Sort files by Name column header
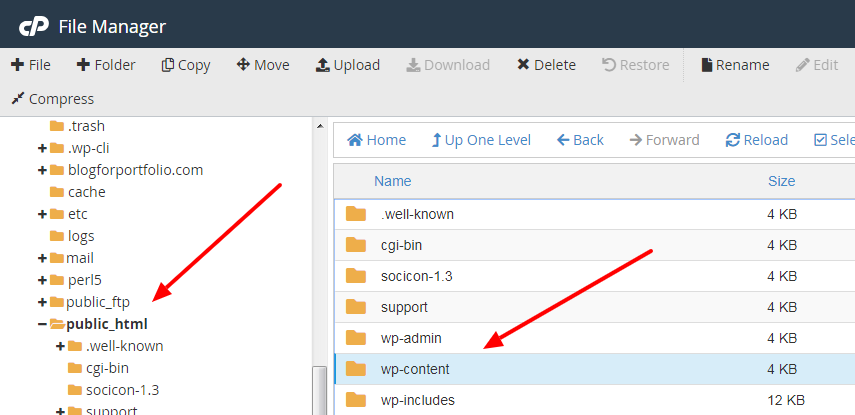The image size is (855, 415). (392, 181)
